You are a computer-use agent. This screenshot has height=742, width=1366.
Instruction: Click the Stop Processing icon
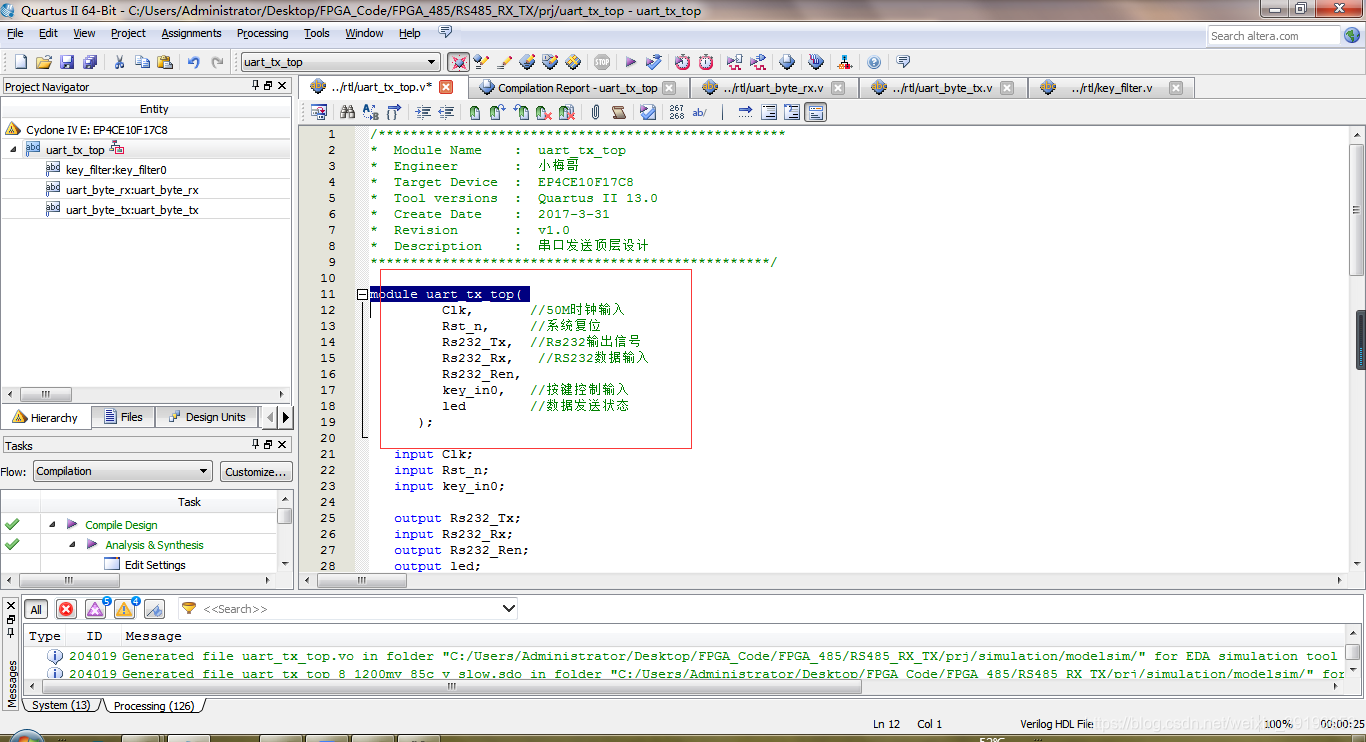[x=602, y=62]
